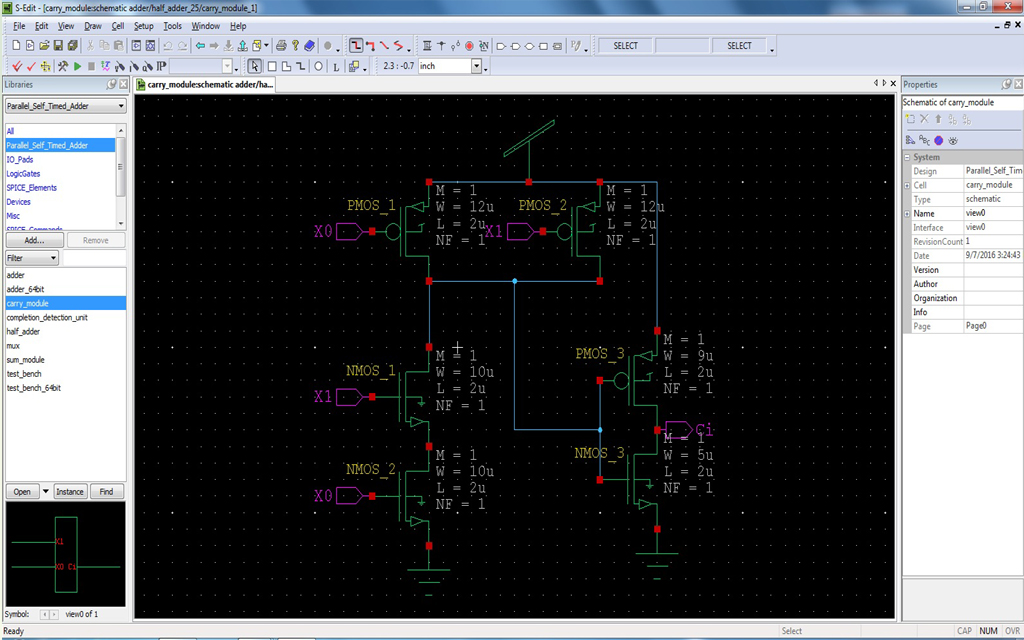This screenshot has height=640, width=1024.
Task: Open the inch units dropdown
Action: click(x=476, y=66)
